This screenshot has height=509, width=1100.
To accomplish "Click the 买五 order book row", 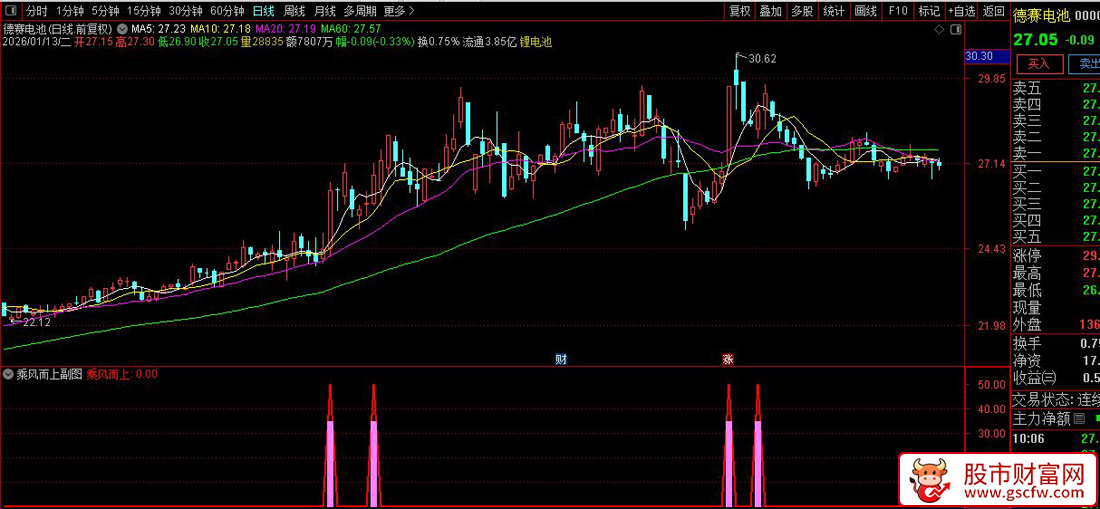I will (x=1055, y=236).
